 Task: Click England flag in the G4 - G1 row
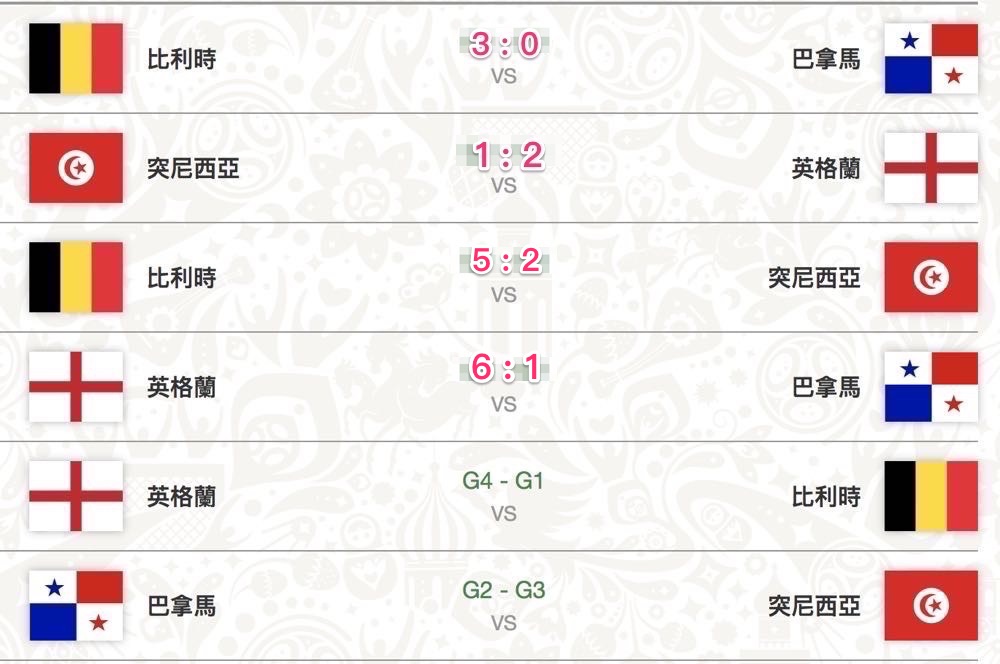click(76, 496)
